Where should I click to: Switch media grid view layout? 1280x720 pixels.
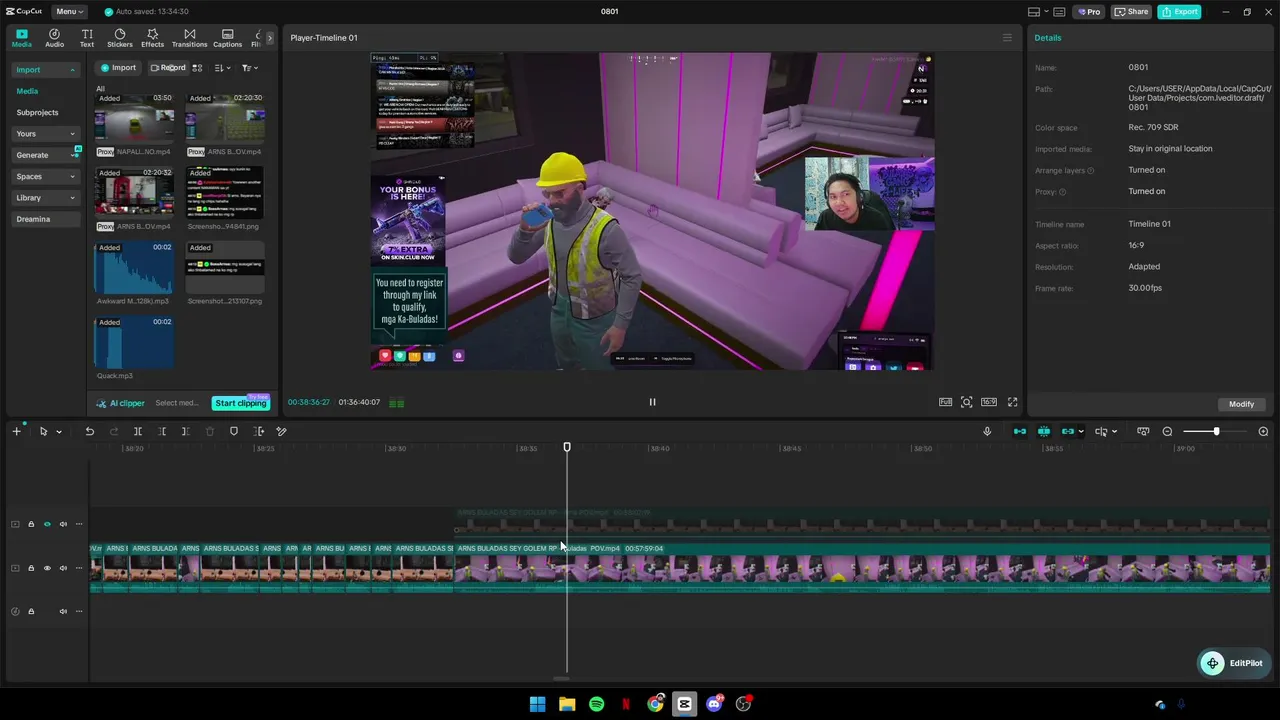click(198, 68)
